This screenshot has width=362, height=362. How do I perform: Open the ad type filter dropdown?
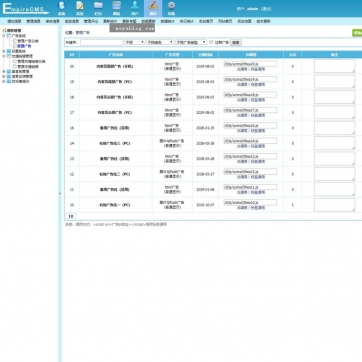coord(191,42)
